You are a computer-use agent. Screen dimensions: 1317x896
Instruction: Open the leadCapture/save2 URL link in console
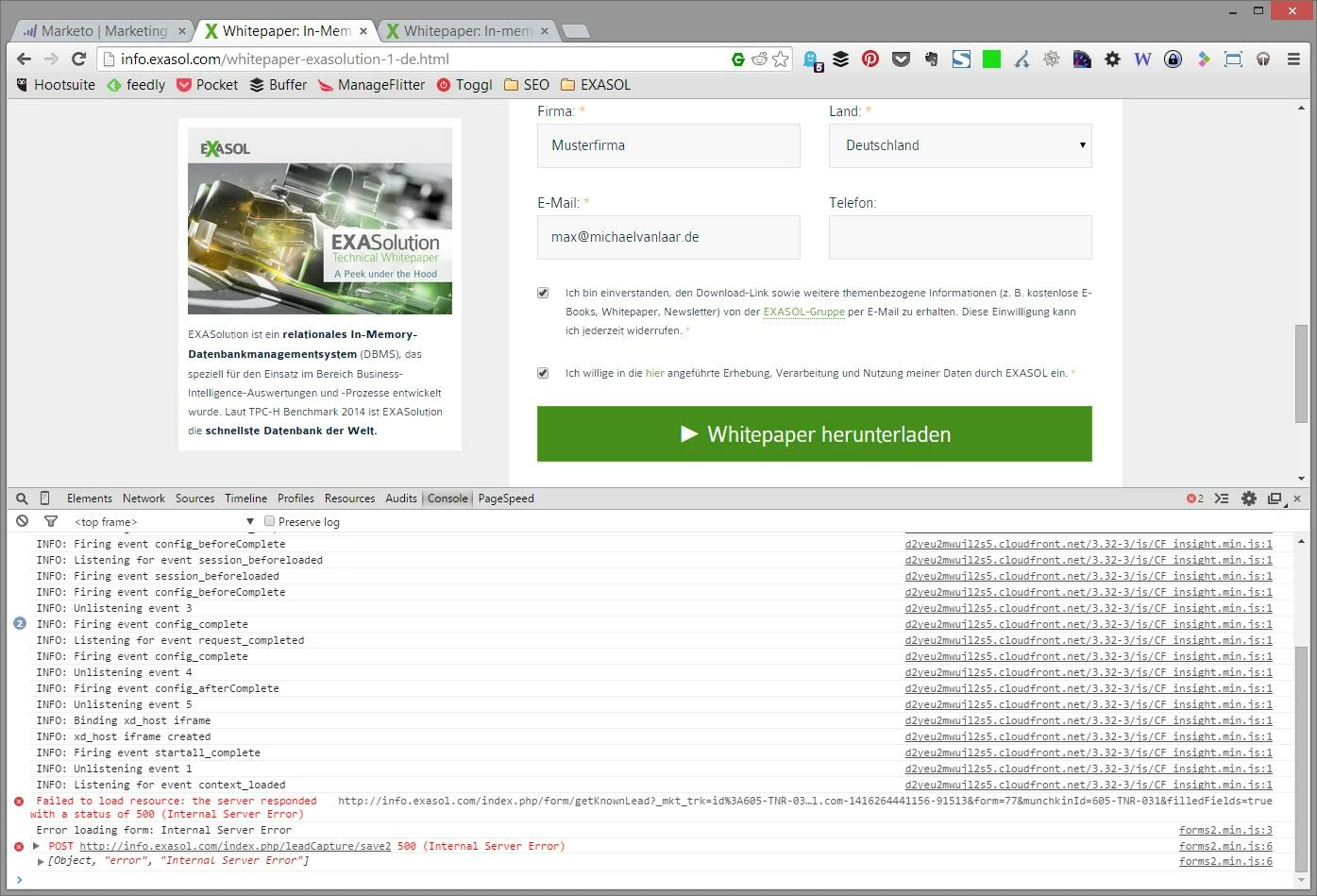235,846
